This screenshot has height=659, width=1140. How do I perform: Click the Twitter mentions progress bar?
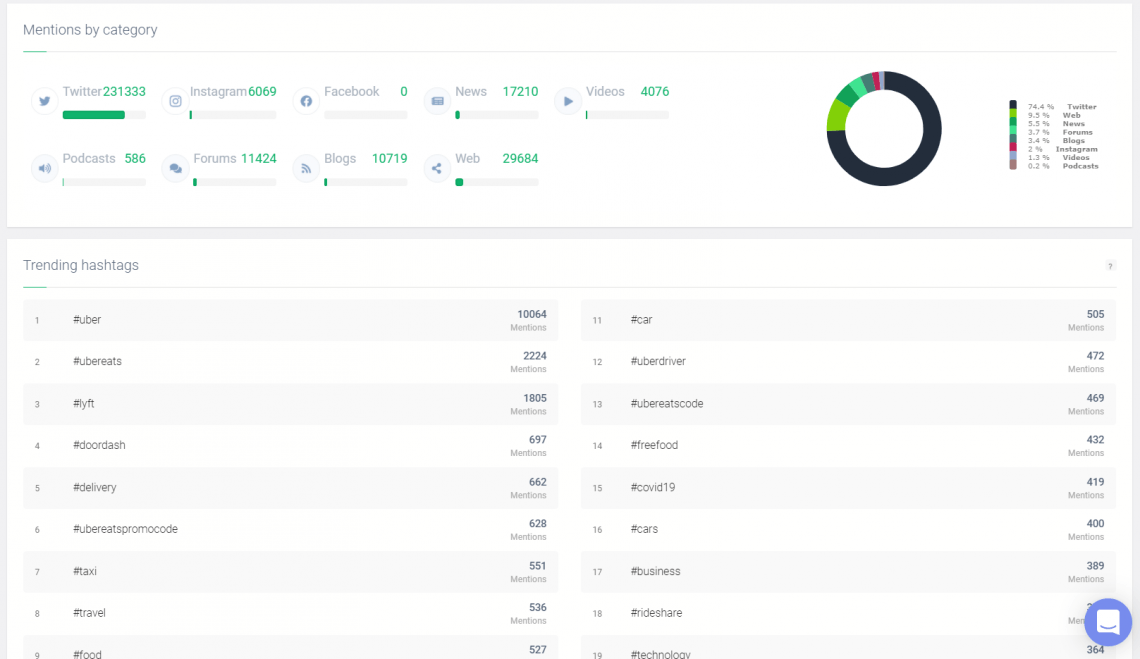(x=104, y=115)
